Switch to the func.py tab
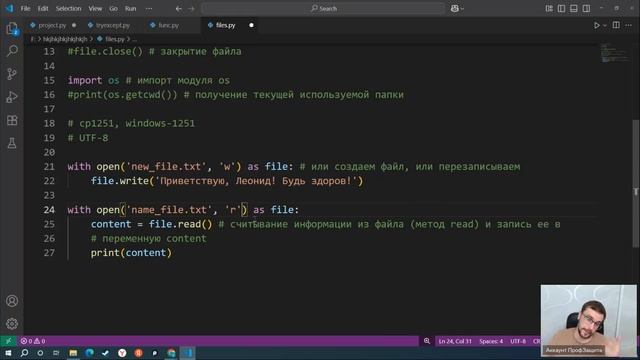Image resolution: width=640 pixels, height=360 pixels. (169, 25)
